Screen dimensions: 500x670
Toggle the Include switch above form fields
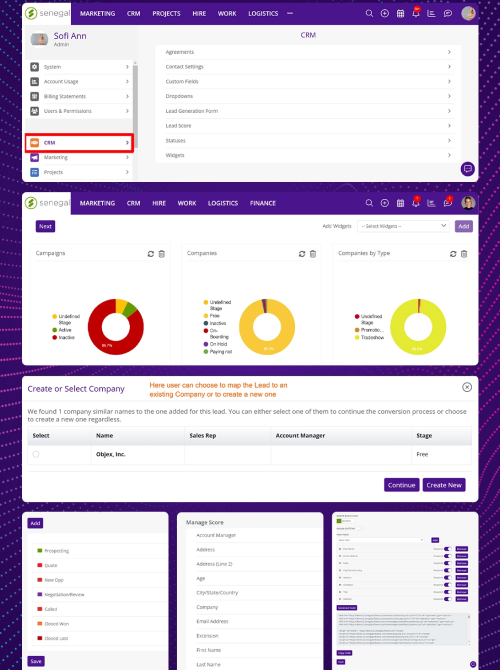359,529
